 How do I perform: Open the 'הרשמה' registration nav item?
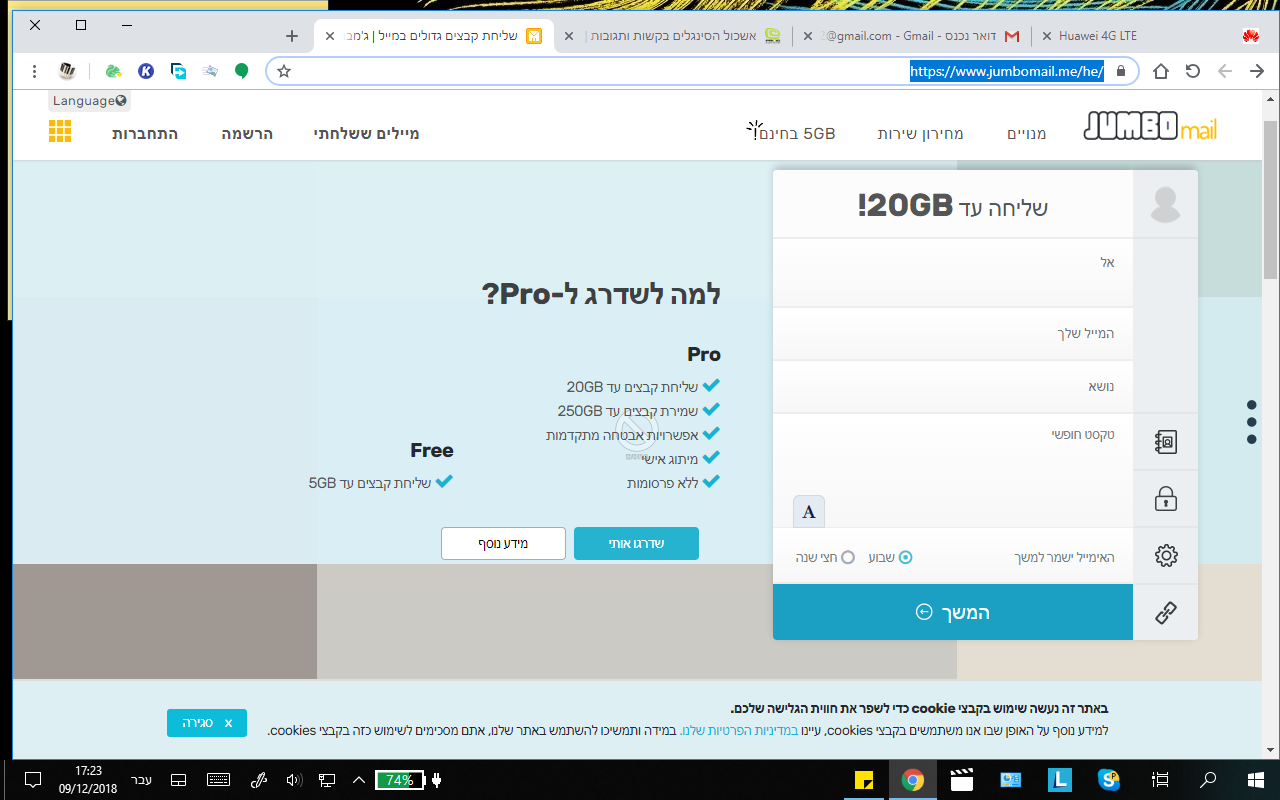pyautogui.click(x=247, y=134)
